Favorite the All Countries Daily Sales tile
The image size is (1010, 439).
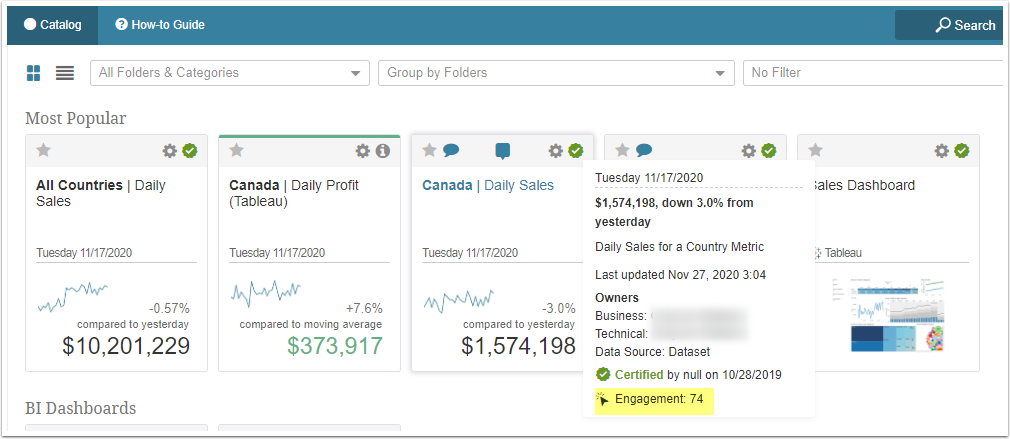point(43,151)
